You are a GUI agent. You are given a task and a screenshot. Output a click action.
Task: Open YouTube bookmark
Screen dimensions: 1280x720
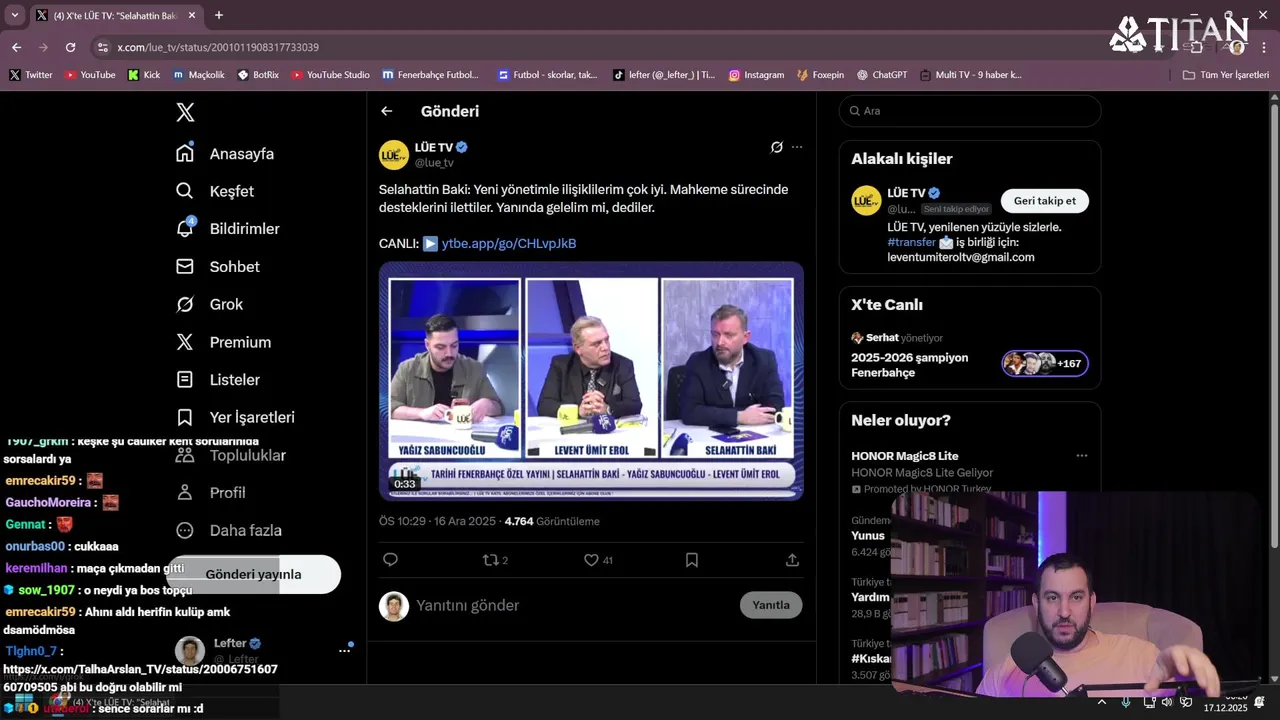click(x=90, y=75)
